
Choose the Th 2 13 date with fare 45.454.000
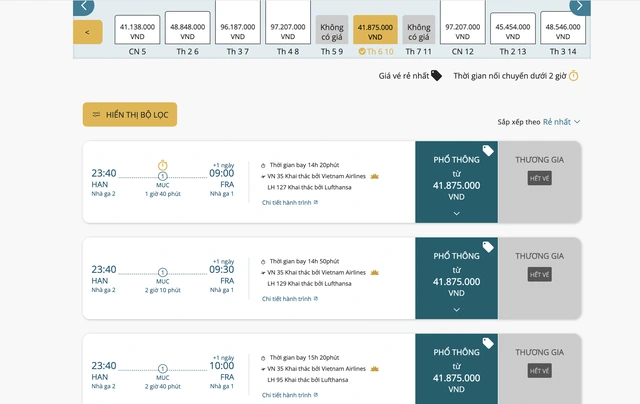(x=513, y=30)
